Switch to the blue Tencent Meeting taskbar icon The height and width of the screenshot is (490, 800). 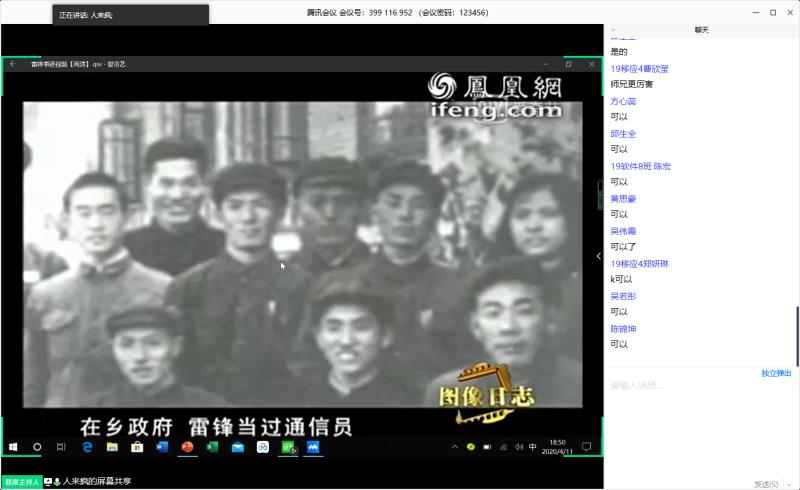313,447
